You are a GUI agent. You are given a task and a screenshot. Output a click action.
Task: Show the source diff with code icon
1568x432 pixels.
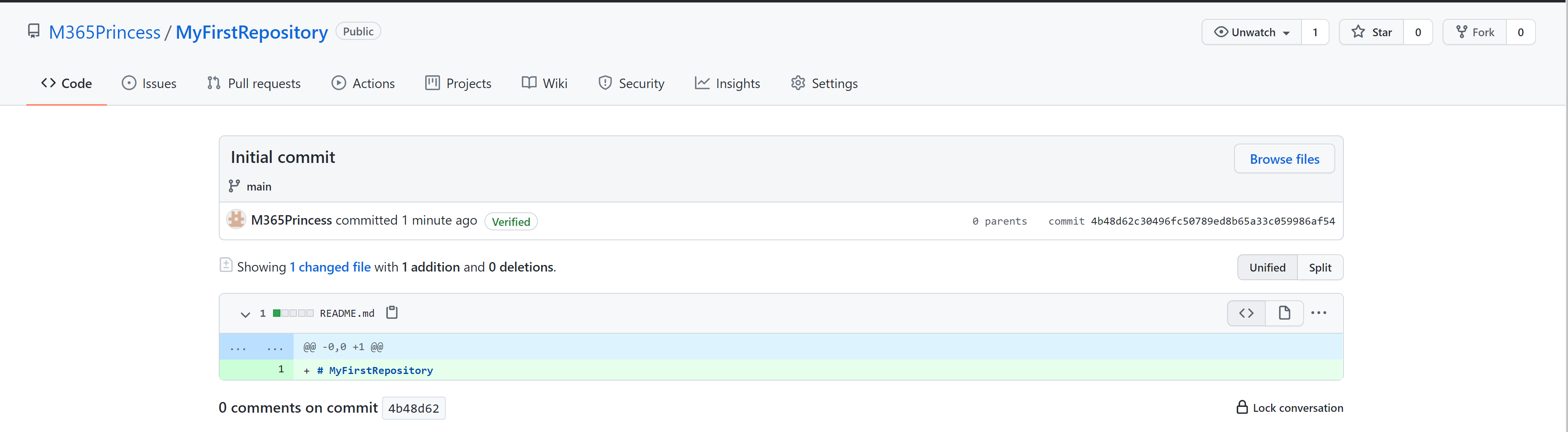pyautogui.click(x=1246, y=313)
